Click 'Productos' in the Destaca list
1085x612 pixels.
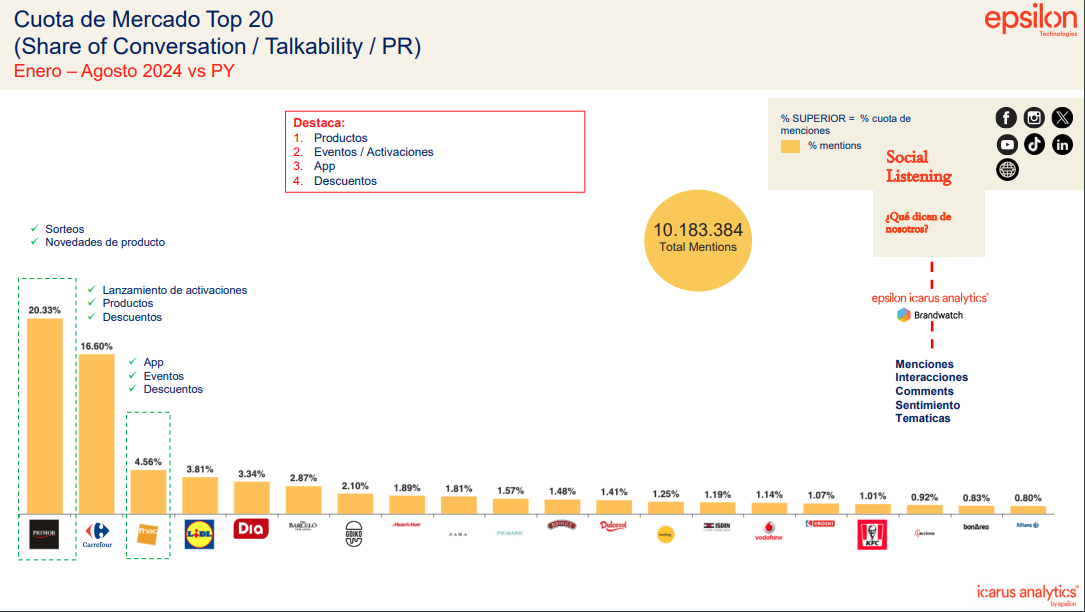pyautogui.click(x=340, y=138)
